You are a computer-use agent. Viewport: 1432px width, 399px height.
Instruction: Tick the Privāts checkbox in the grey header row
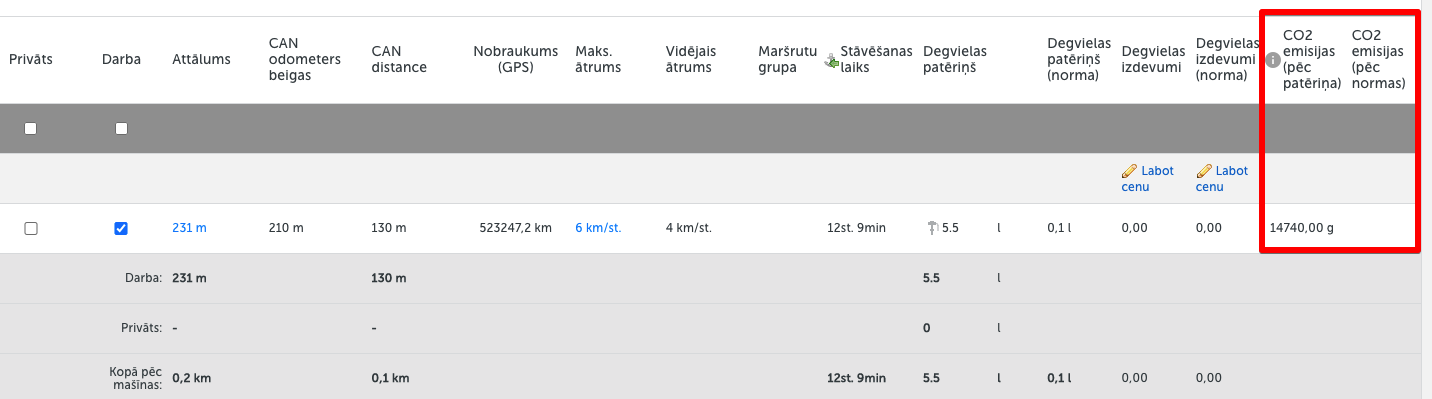click(30, 128)
